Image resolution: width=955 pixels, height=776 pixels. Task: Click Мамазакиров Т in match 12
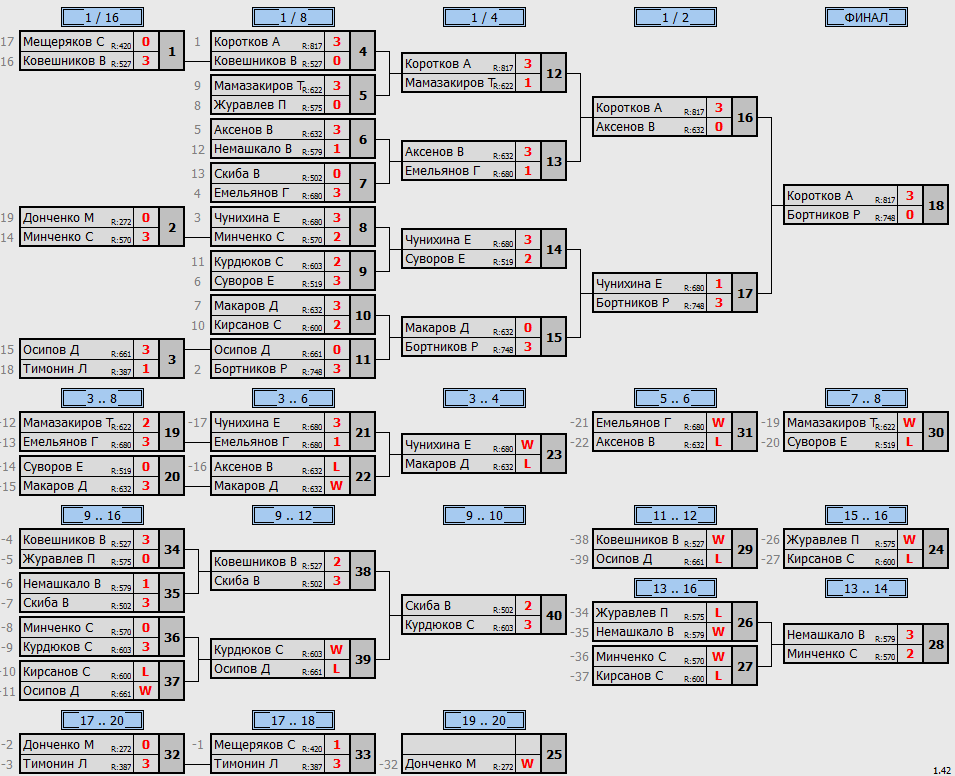pos(449,83)
